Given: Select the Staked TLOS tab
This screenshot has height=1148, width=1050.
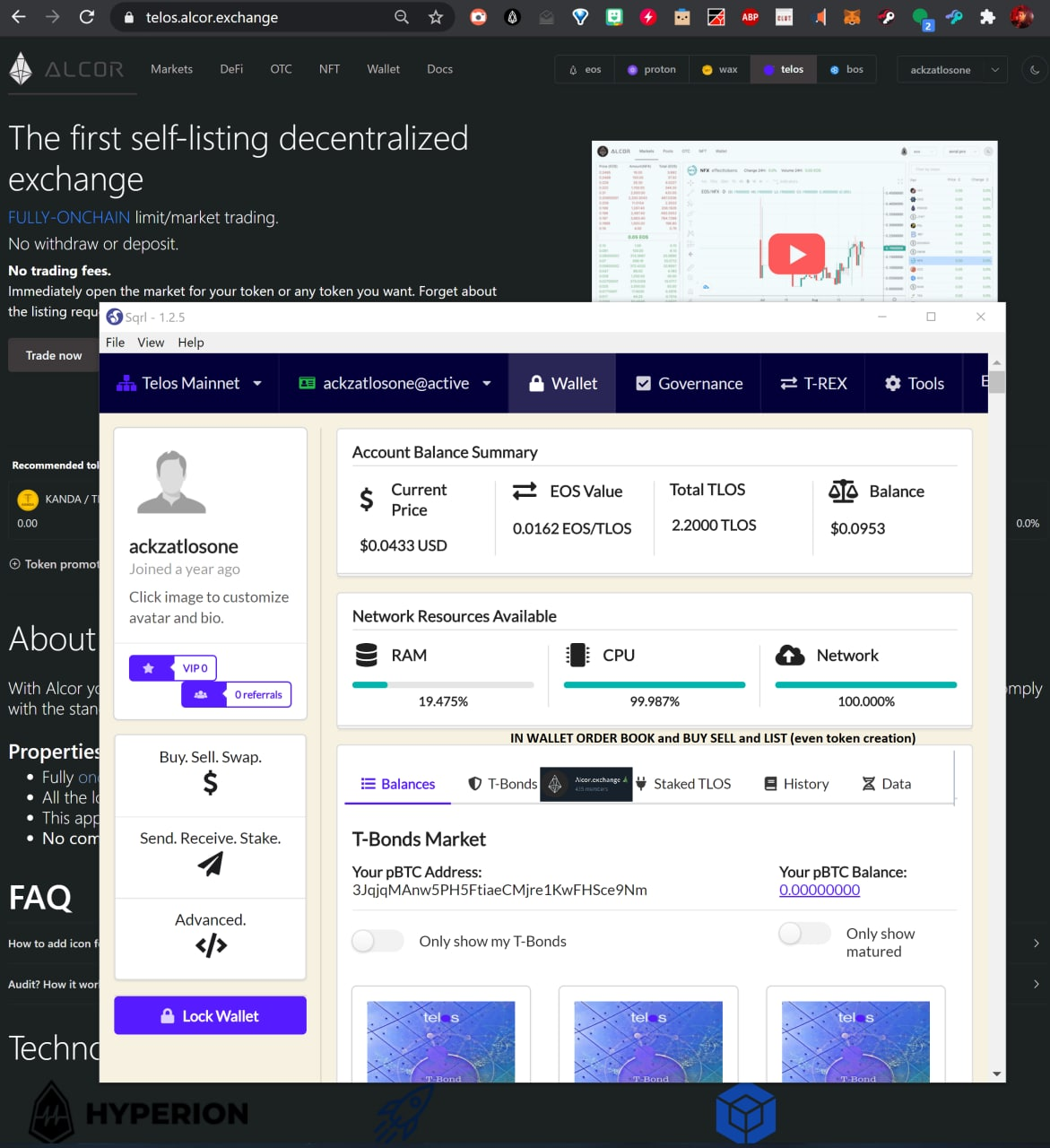Looking at the screenshot, I should (683, 784).
